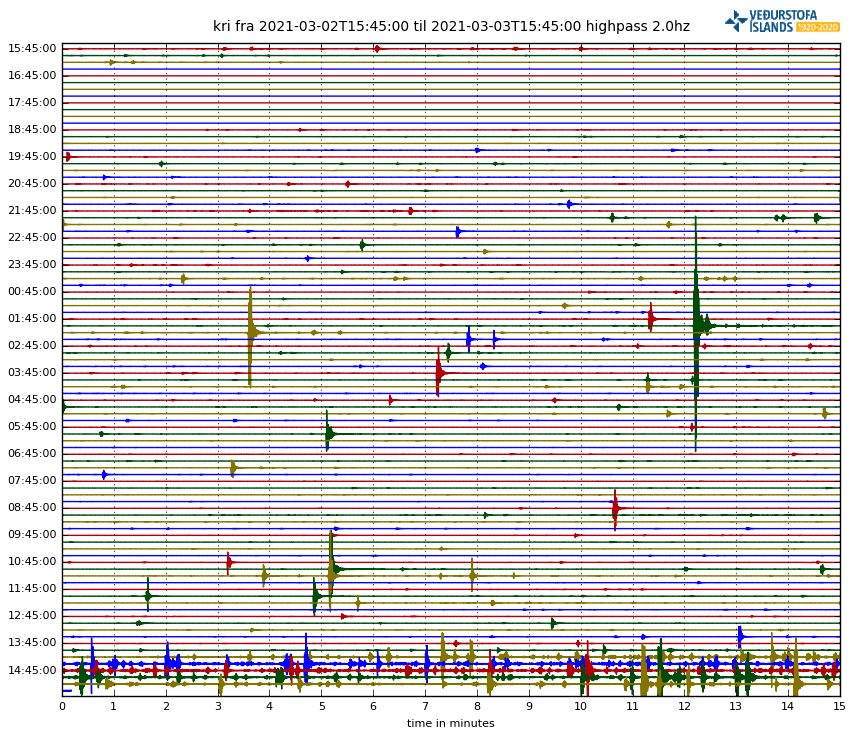Click the 'time in minutes' axis label
Screen dimensions: 860x750
[450, 723]
